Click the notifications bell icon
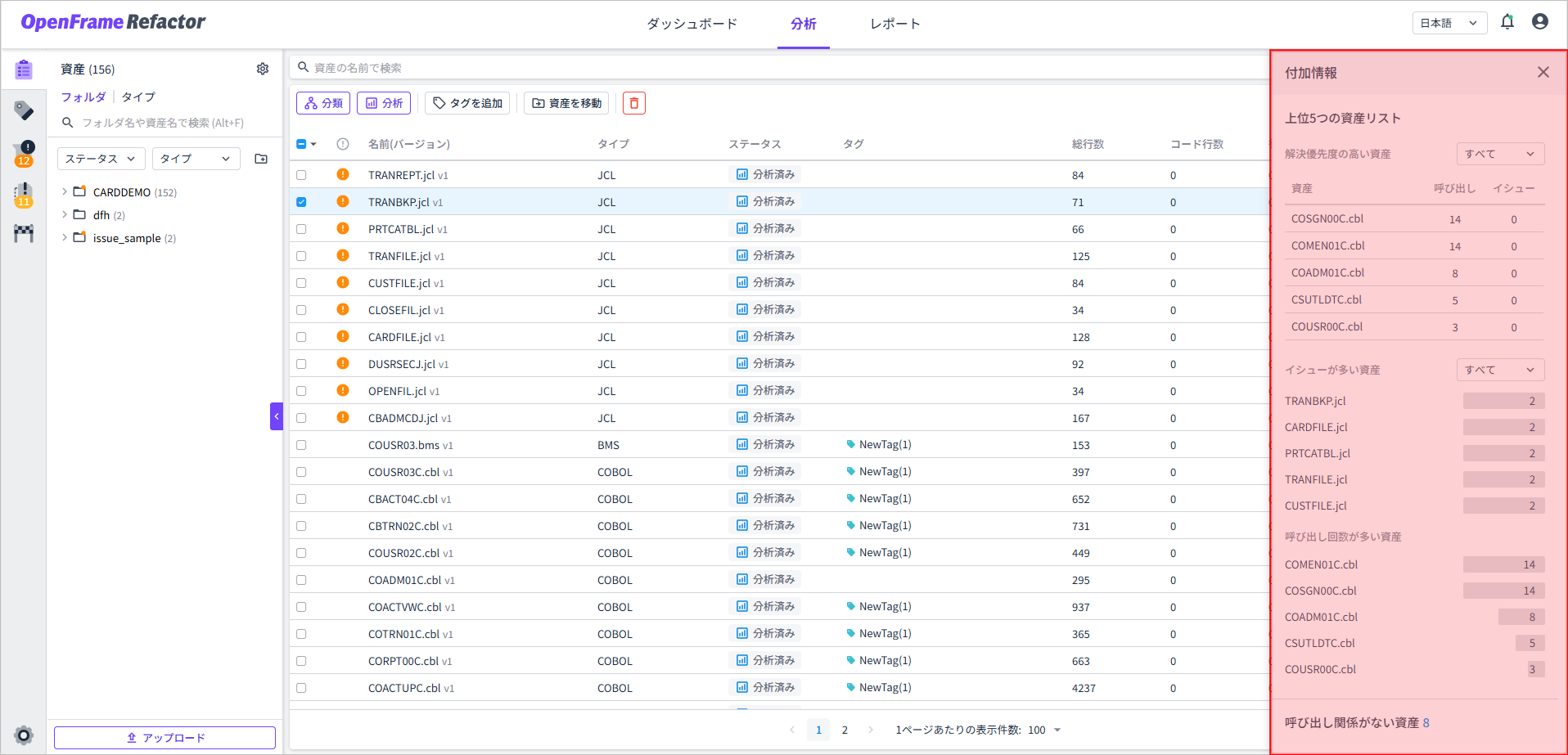1568x755 pixels. coord(1507,23)
